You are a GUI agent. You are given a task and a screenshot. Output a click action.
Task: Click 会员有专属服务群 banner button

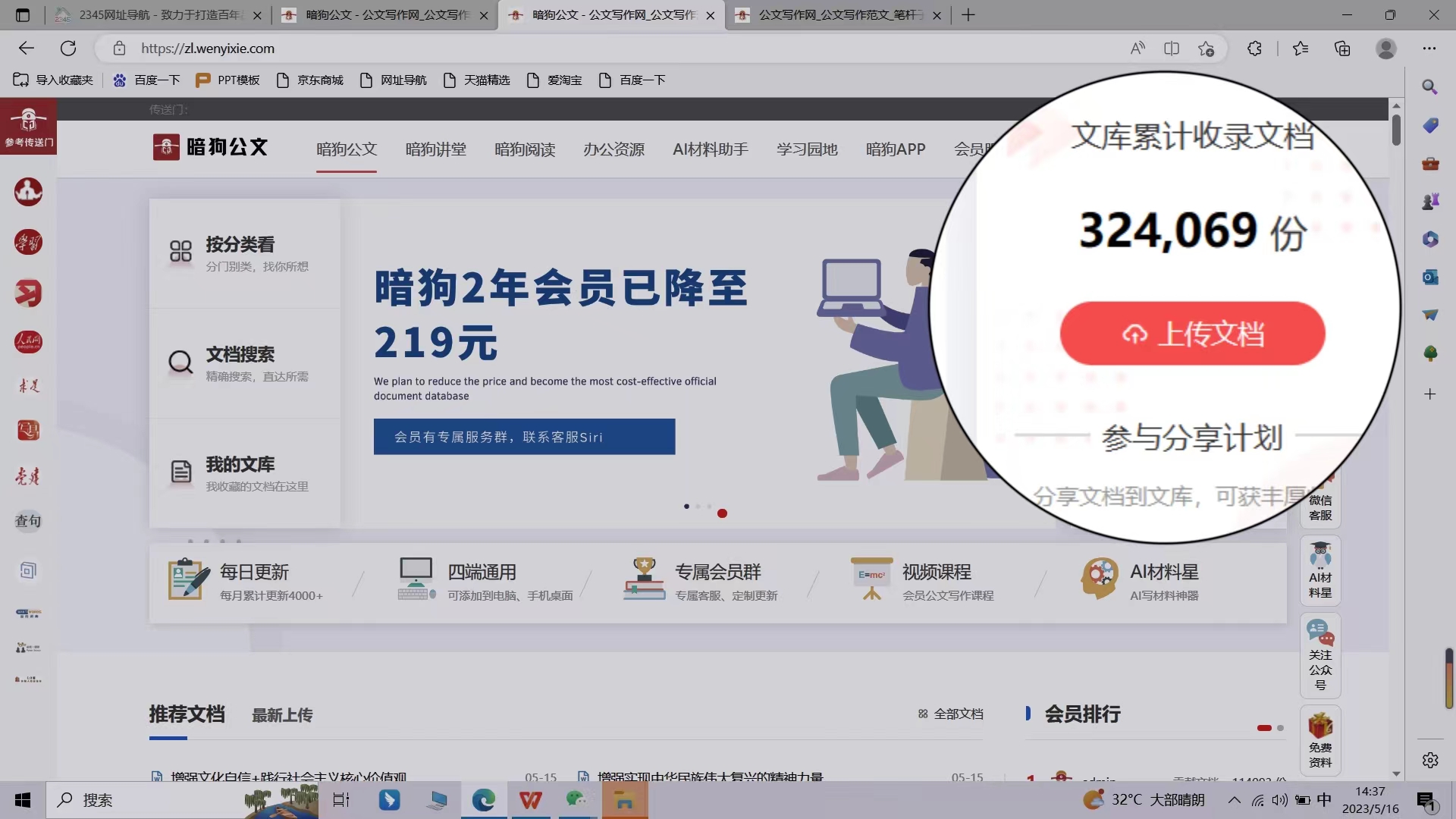524,437
